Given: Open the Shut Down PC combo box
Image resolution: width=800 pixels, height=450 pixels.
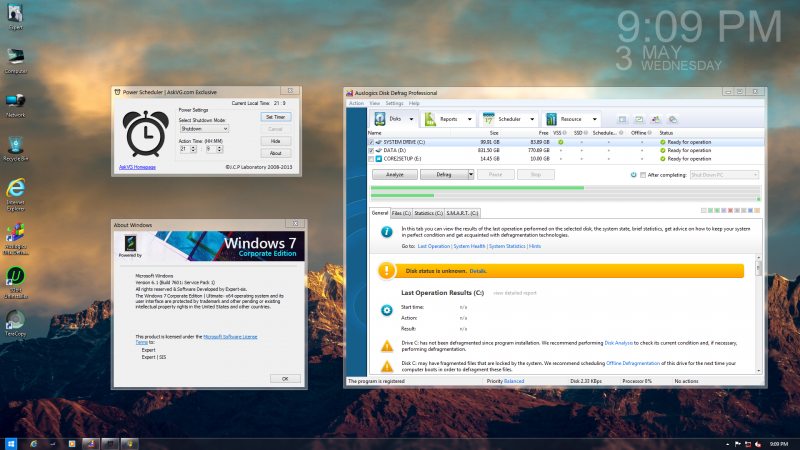Looking at the screenshot, I should click(724, 175).
